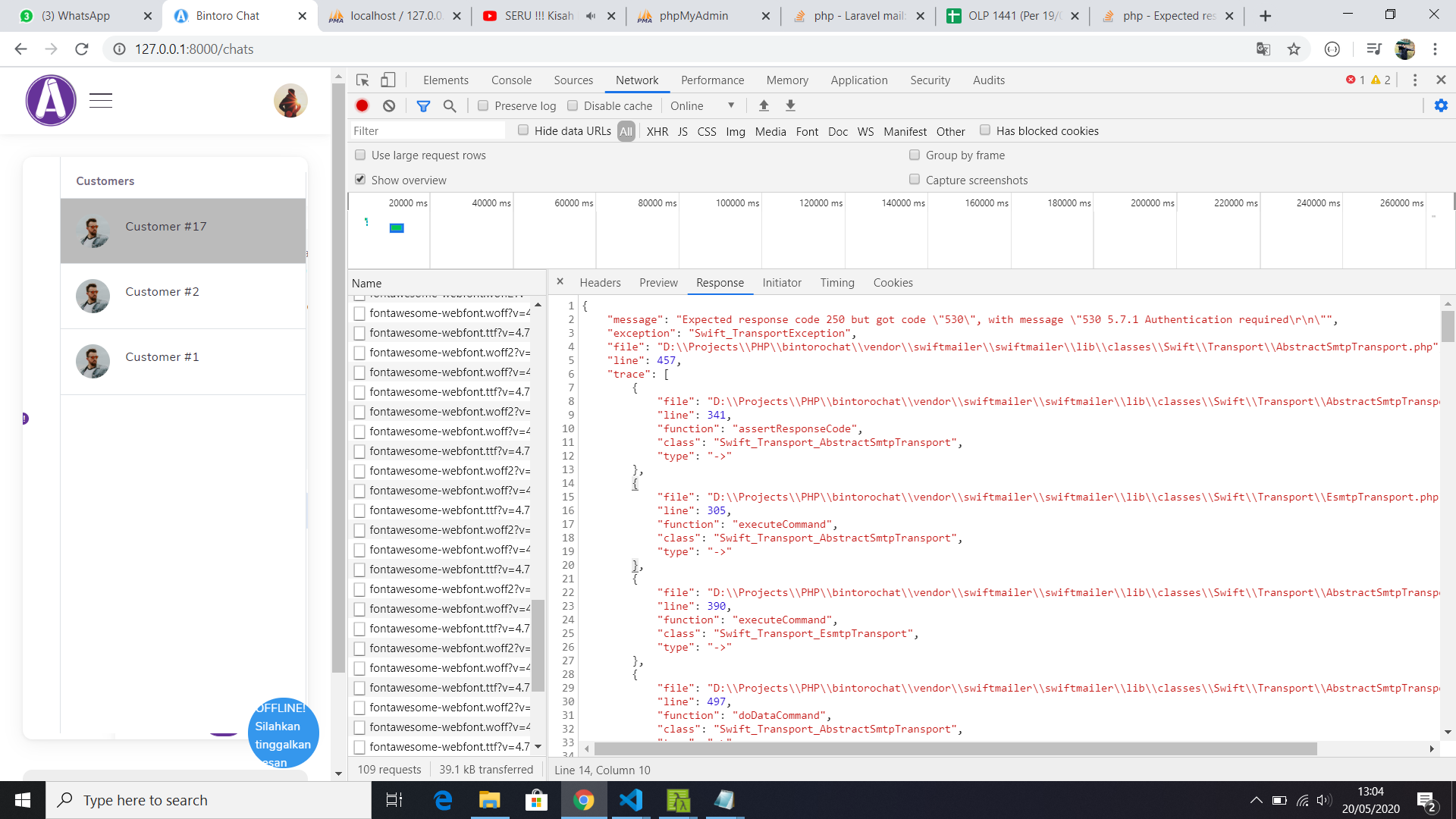Filter requests by CSS type
Screen dimensions: 1456x819
[707, 132]
